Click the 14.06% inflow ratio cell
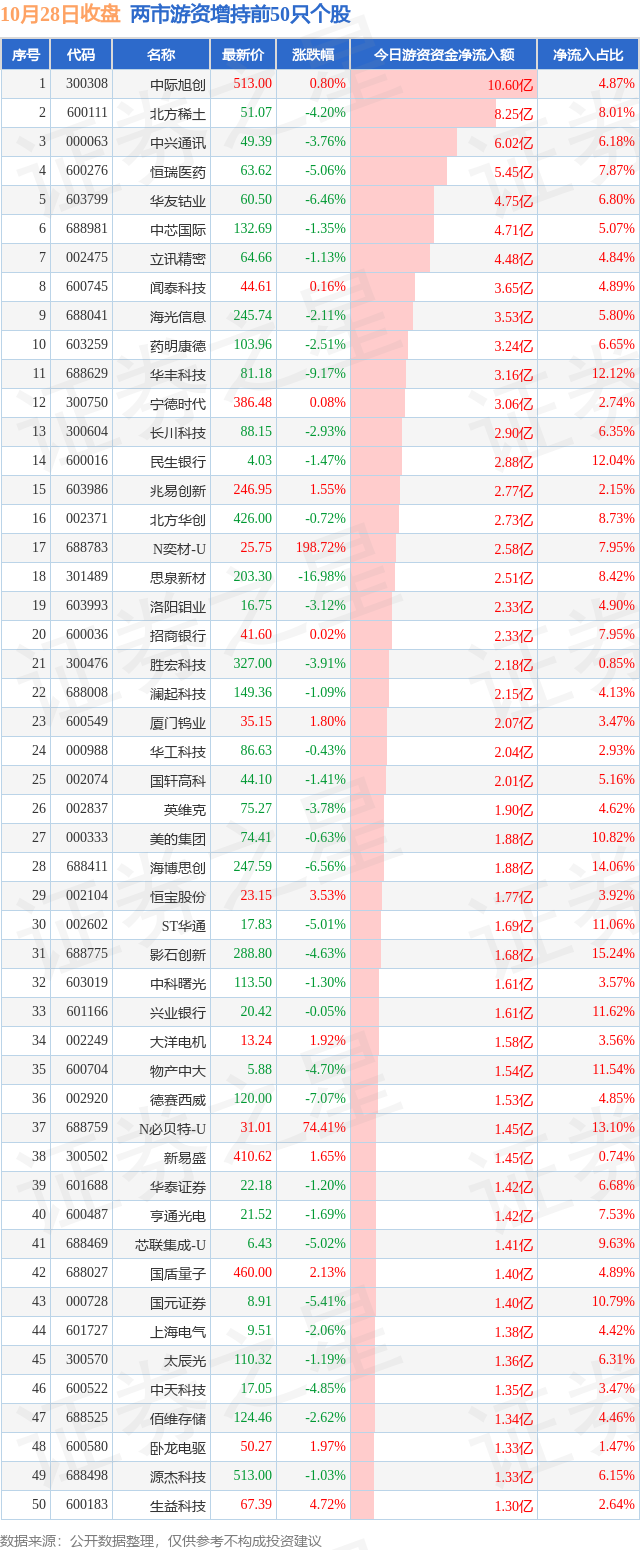 point(613,867)
